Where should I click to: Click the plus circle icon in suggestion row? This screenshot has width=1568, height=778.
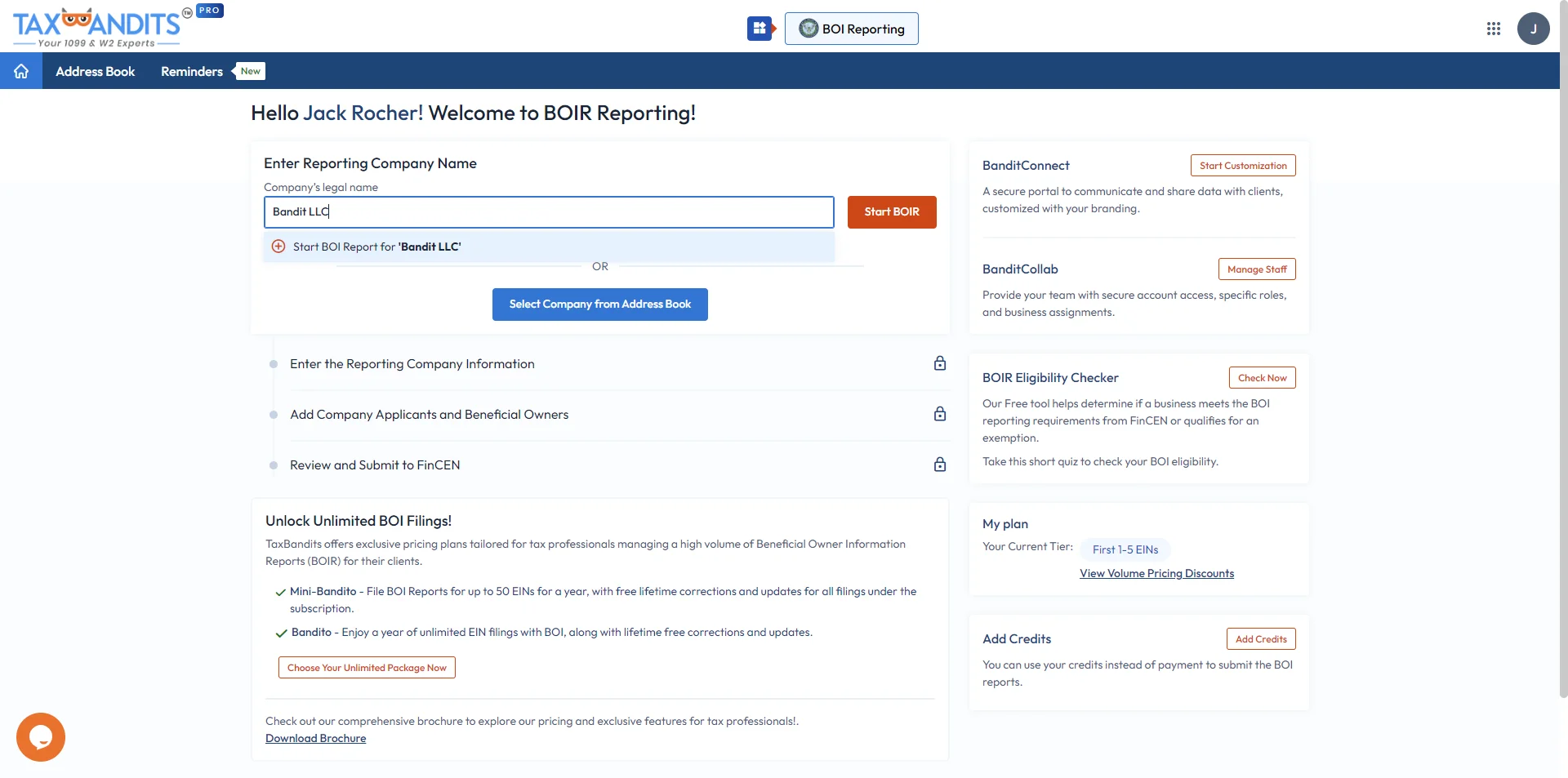pos(278,247)
